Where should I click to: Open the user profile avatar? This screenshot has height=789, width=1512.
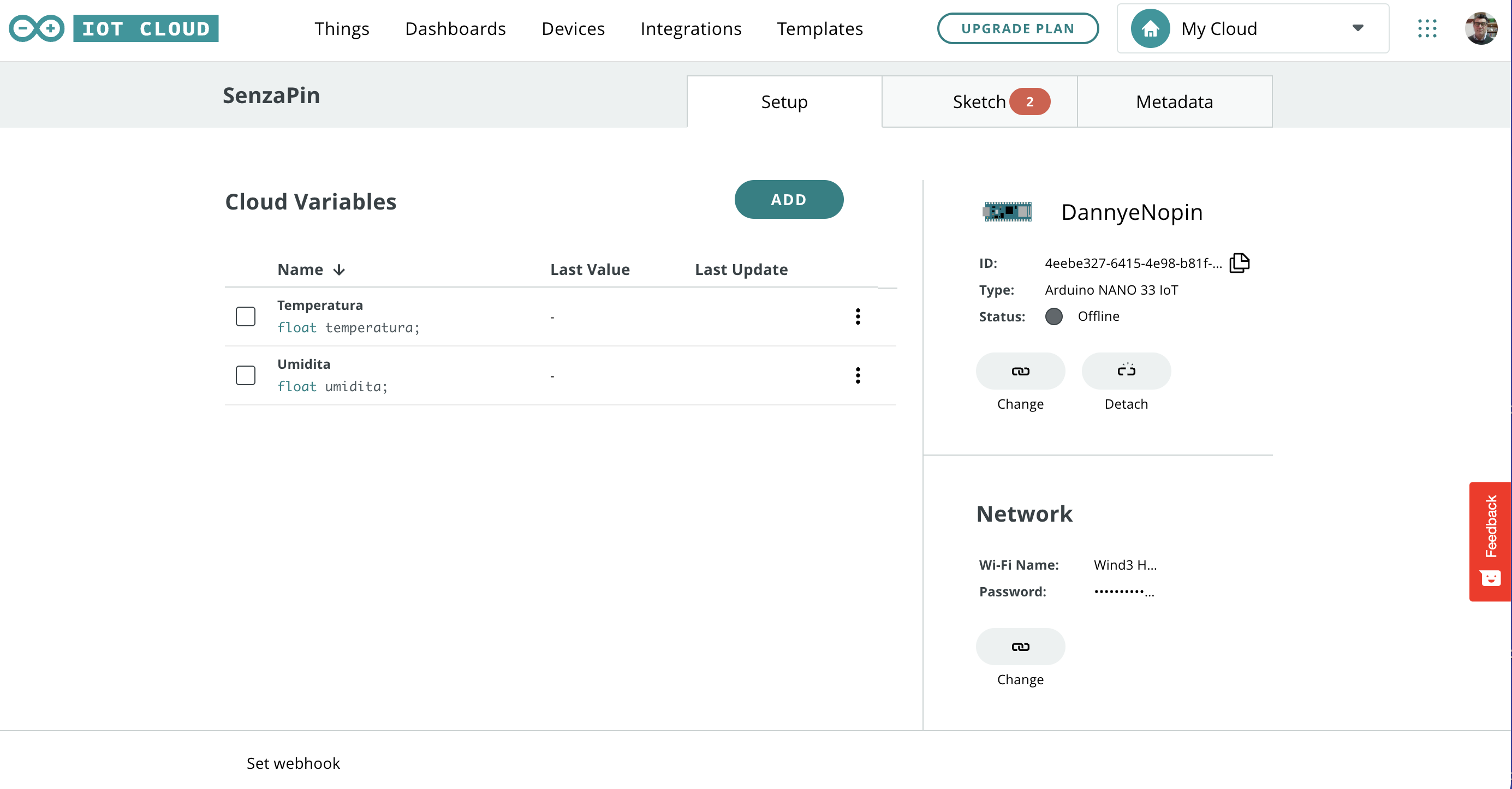1481,28
